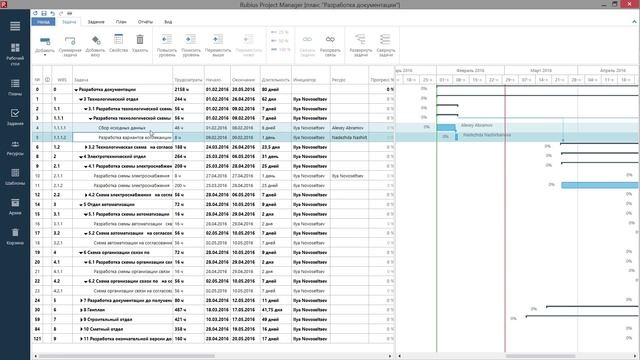
Task: Switch to the Задание ribbon tab
Action: coord(96,22)
